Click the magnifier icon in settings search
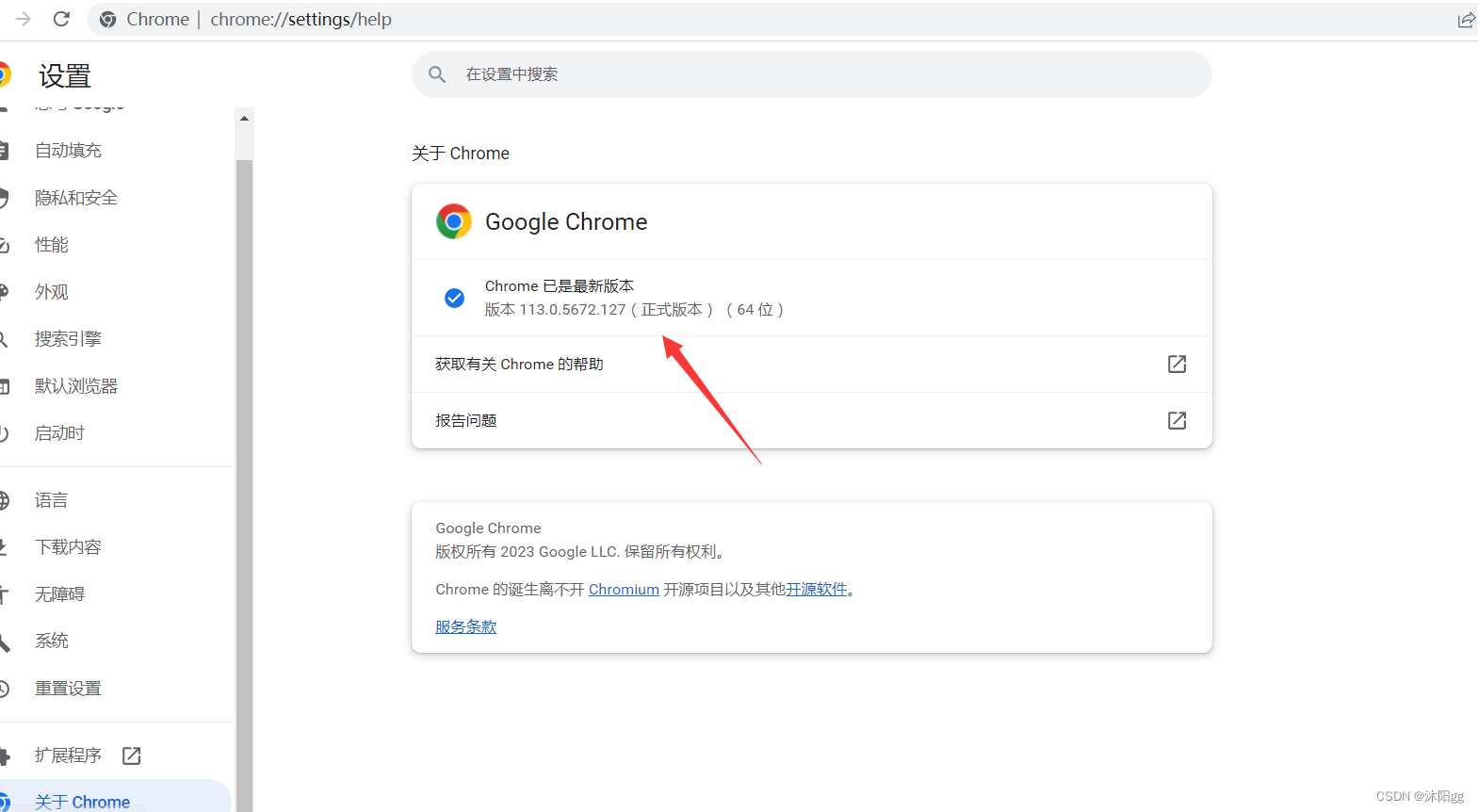This screenshot has width=1478, height=812. 437,74
